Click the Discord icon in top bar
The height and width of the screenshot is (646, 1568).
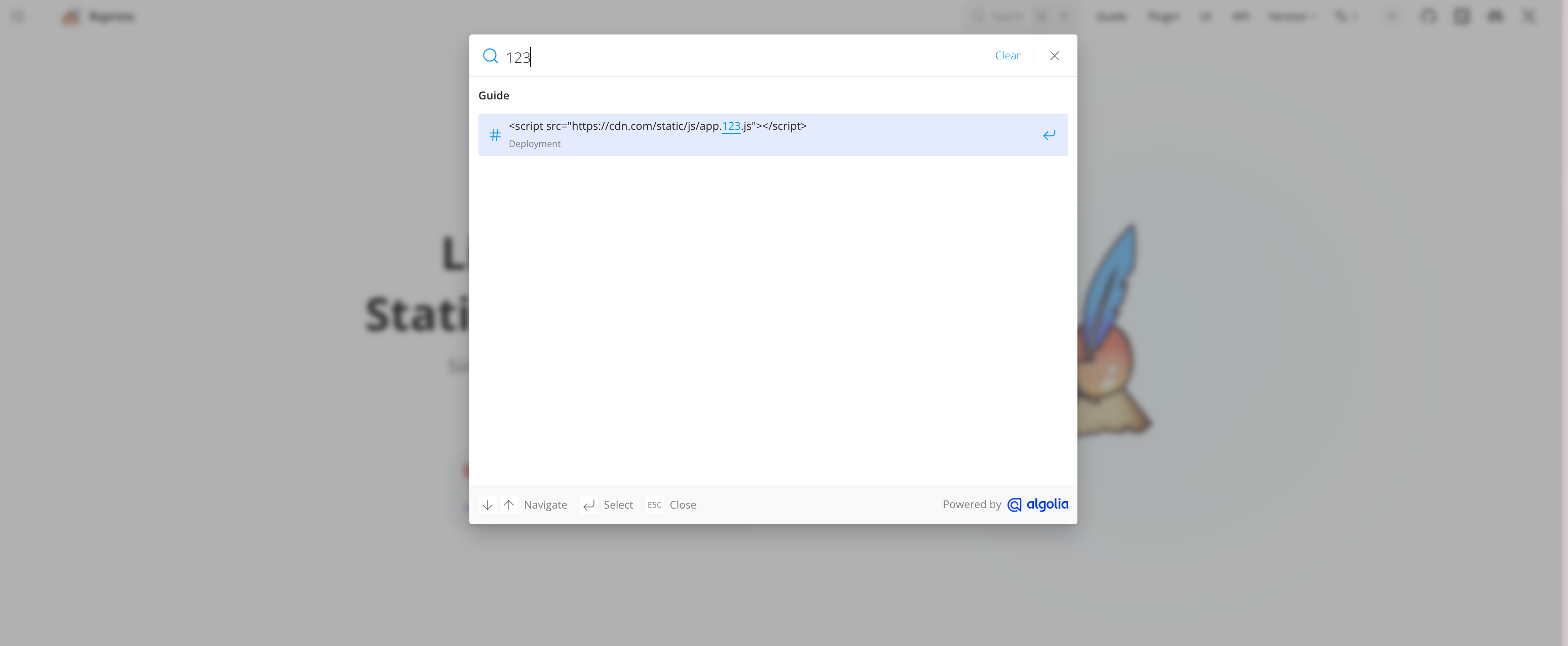[1495, 16]
